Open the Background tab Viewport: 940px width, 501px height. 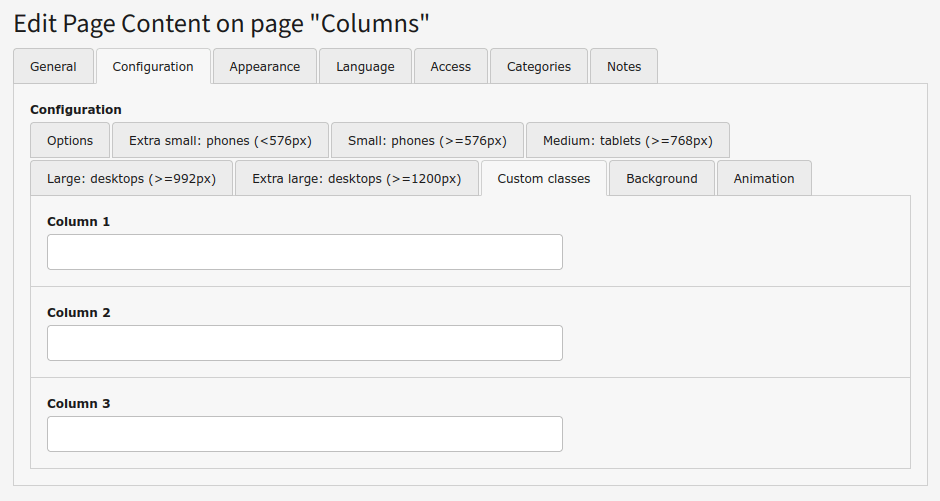tap(661, 179)
